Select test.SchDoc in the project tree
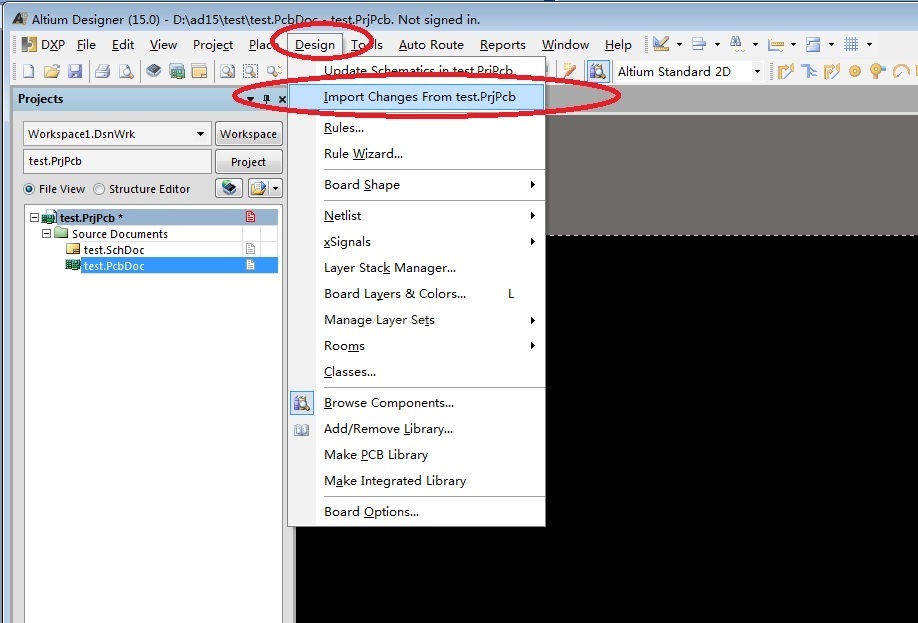Image resolution: width=918 pixels, height=623 pixels. click(x=114, y=249)
